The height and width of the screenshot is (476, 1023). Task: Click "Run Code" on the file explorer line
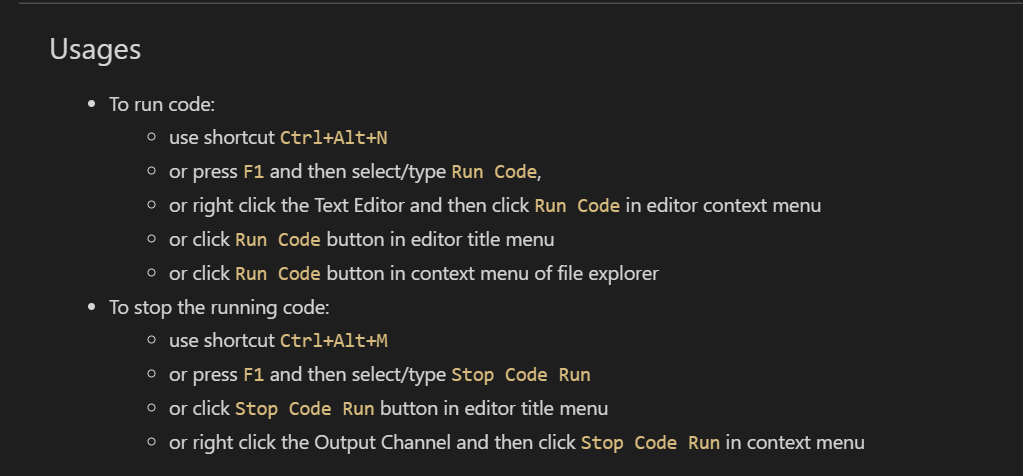(277, 274)
